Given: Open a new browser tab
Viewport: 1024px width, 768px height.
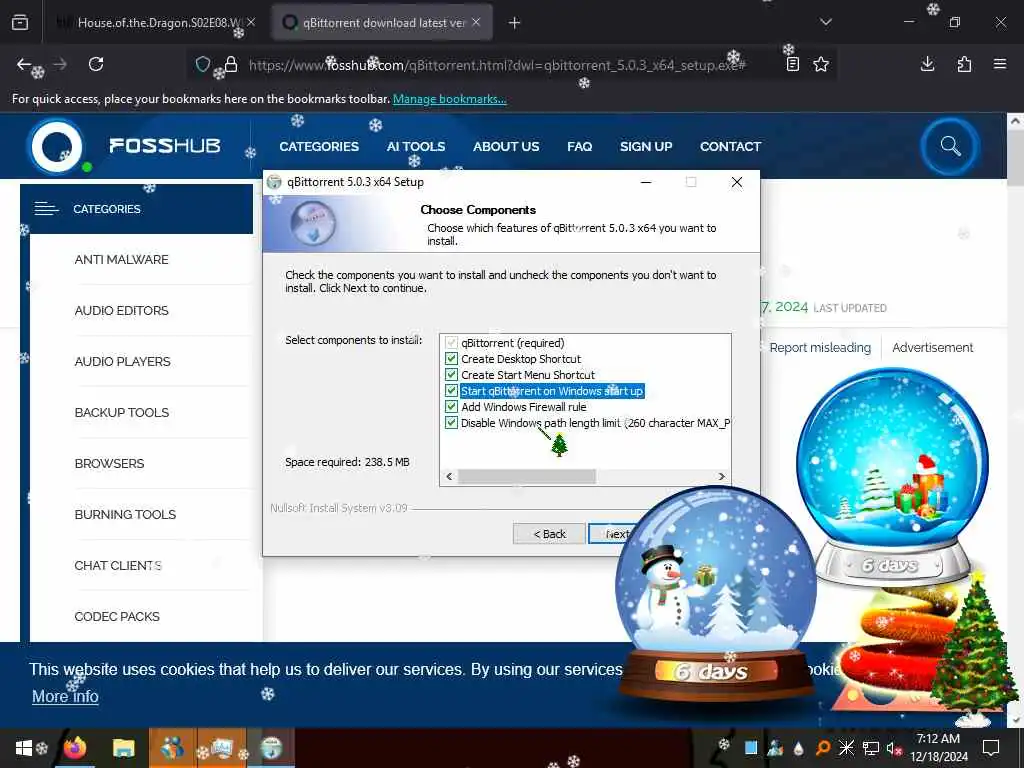Looking at the screenshot, I should (515, 23).
